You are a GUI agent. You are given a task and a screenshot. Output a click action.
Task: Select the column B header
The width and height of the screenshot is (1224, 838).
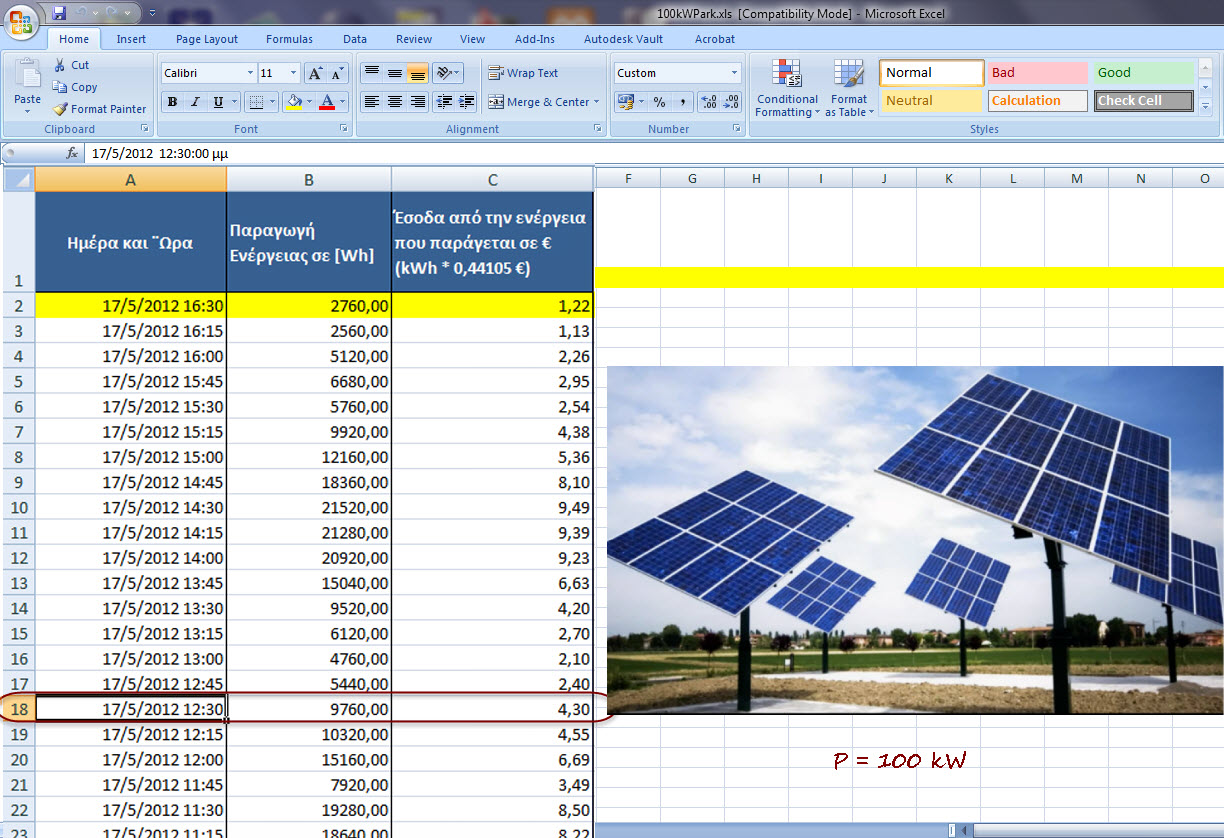tap(309, 179)
